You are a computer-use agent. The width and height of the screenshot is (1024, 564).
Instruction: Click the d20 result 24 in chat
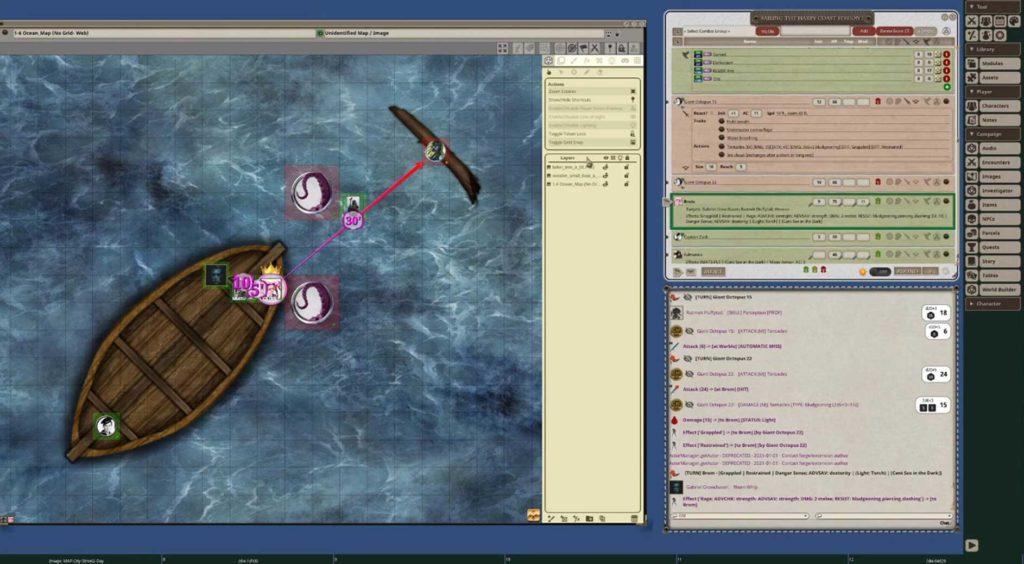click(x=935, y=374)
